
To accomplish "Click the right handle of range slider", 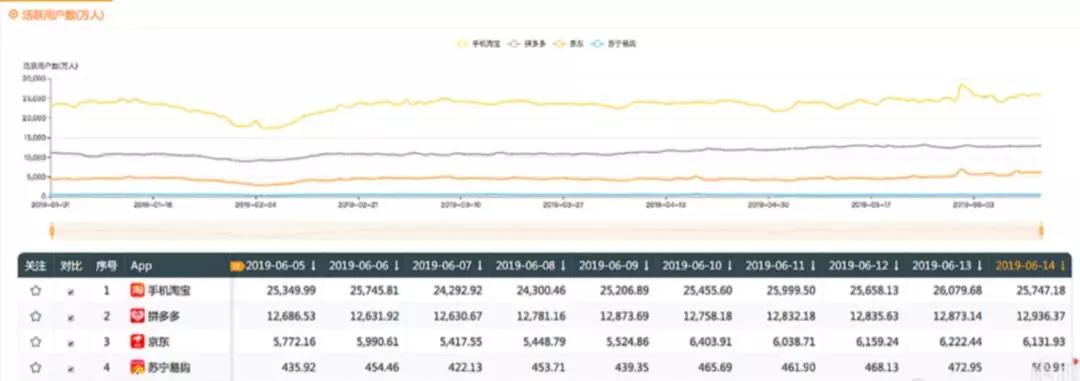I will [1041, 230].
